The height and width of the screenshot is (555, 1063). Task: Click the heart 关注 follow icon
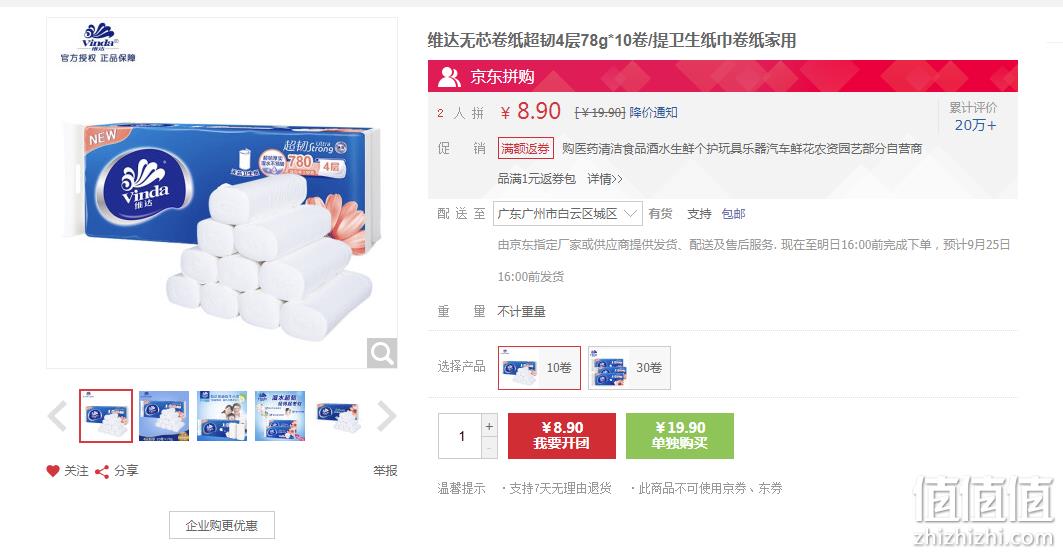click(x=53, y=471)
